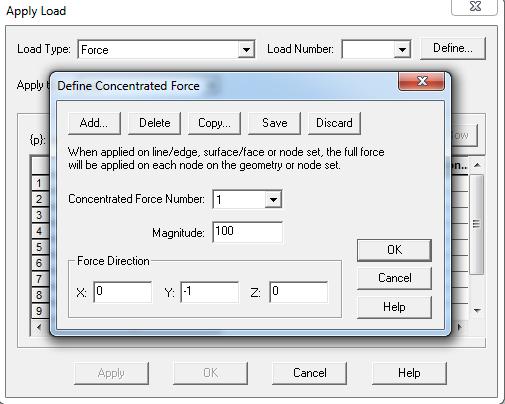Cancel the Define Concentrated Force dialog
The image size is (505, 404).
click(x=394, y=278)
